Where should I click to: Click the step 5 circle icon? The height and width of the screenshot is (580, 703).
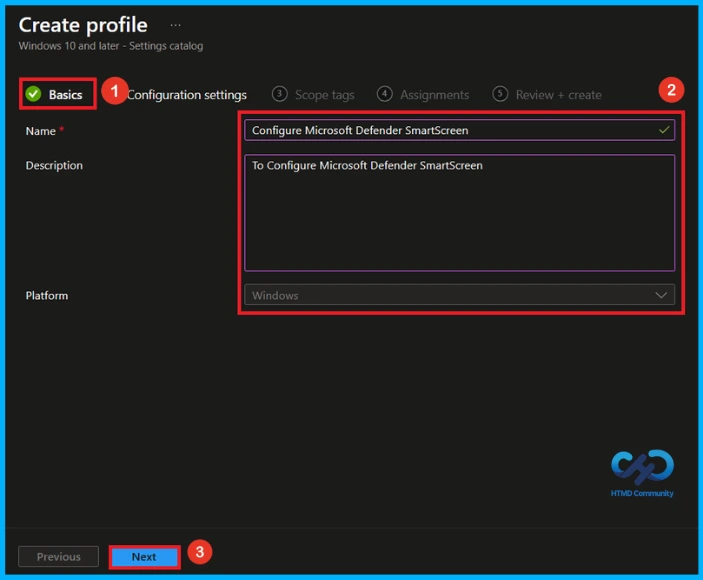[500, 94]
